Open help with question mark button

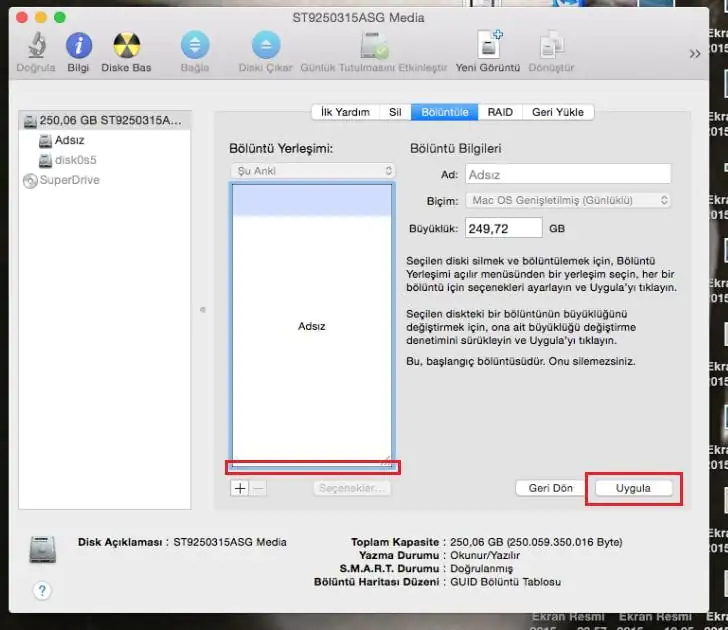[42, 591]
